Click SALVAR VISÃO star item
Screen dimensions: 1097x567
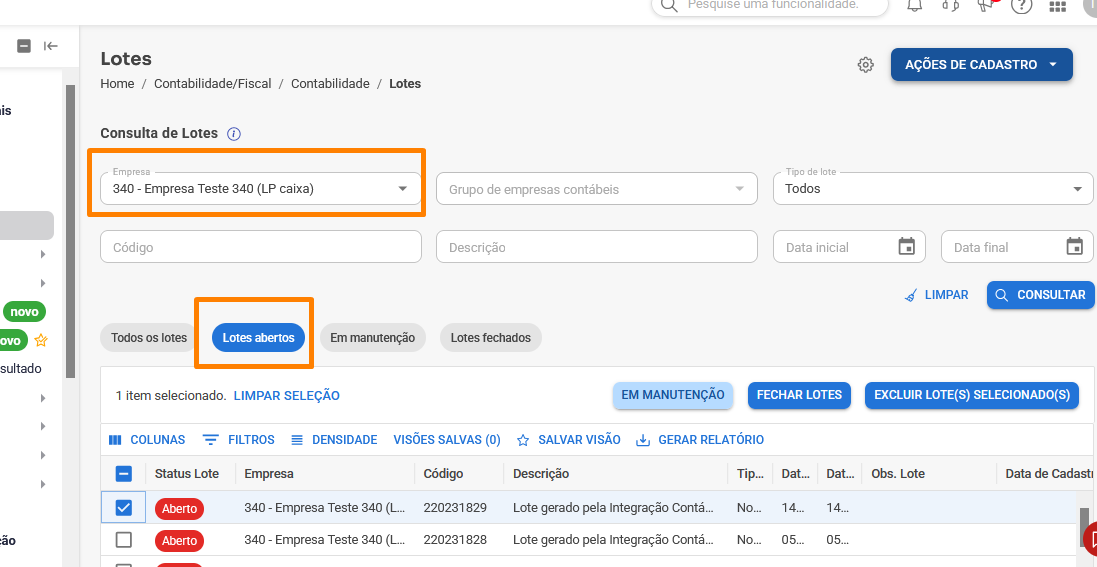(x=569, y=440)
